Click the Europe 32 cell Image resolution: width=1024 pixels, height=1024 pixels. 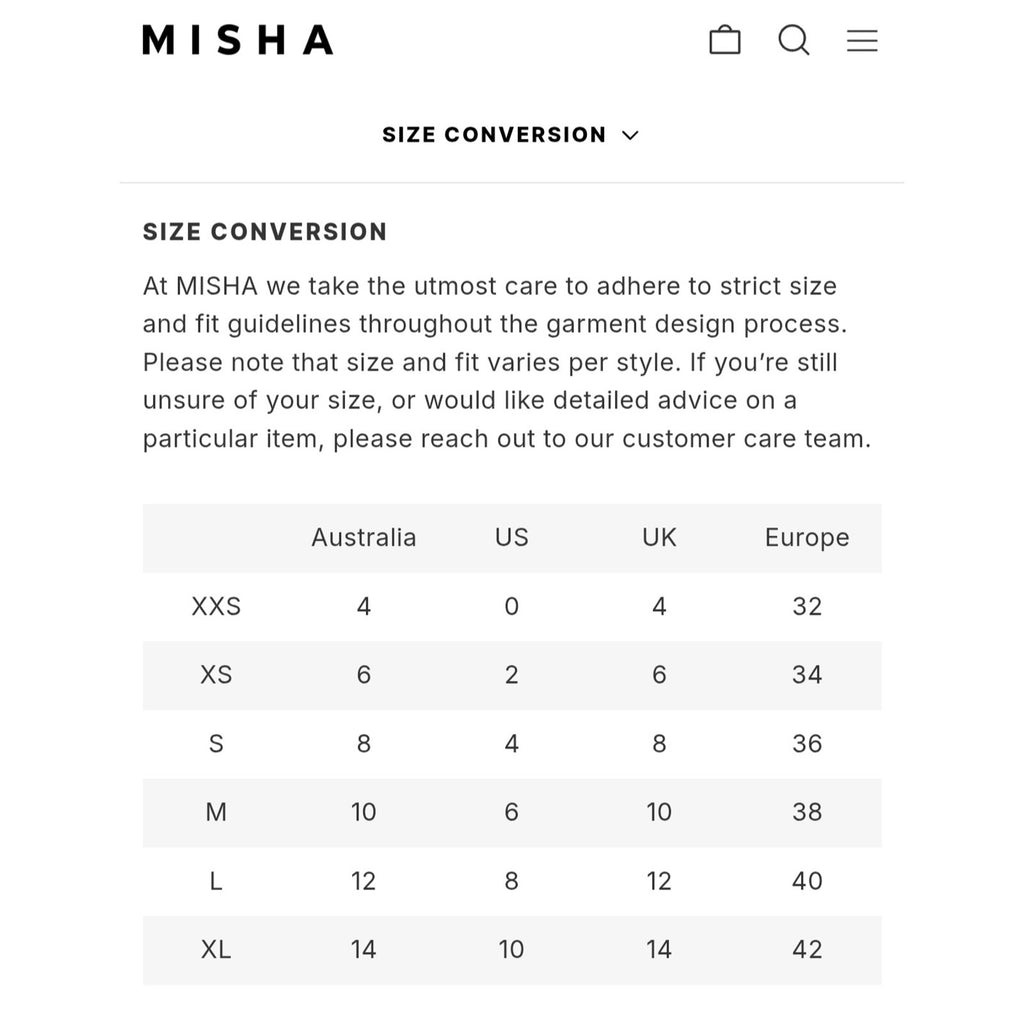click(x=807, y=607)
